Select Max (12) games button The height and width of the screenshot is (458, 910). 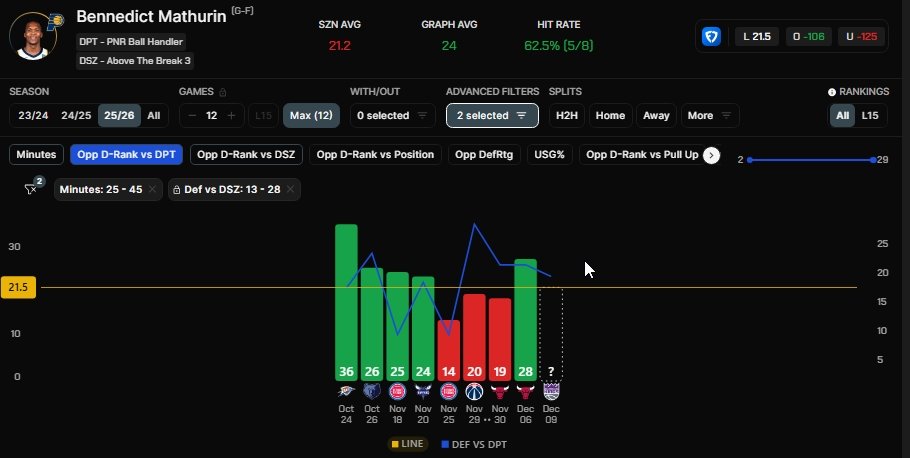click(x=311, y=116)
